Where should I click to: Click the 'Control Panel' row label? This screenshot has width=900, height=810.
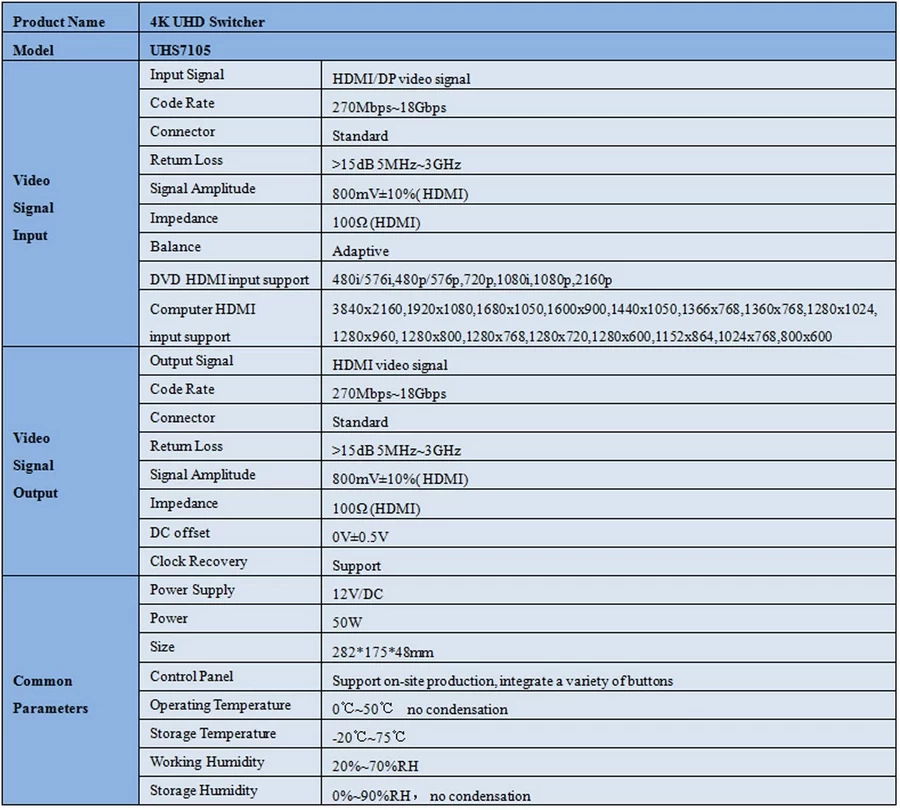(191, 677)
